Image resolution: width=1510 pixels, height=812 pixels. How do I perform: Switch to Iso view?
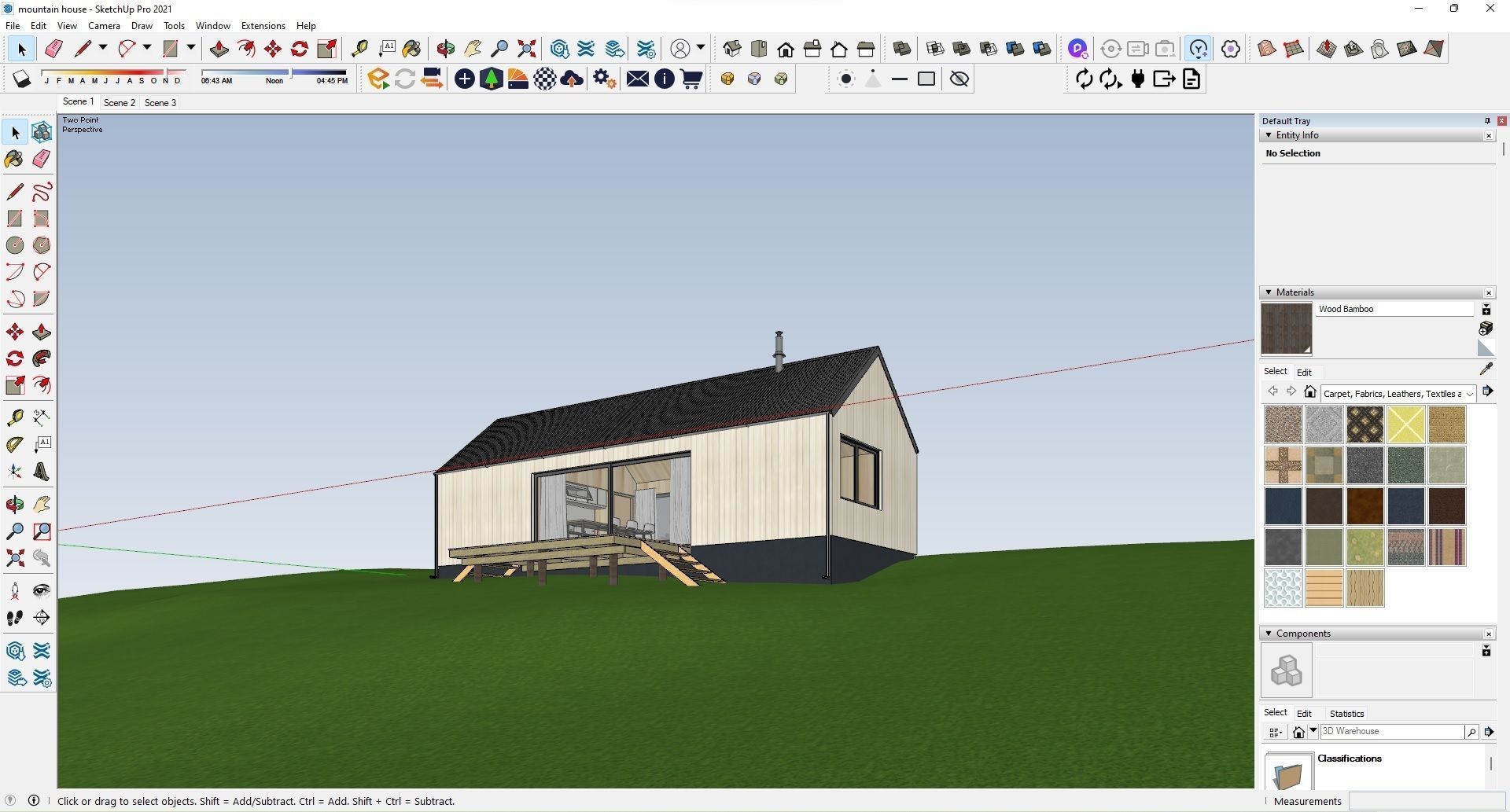pos(732,49)
